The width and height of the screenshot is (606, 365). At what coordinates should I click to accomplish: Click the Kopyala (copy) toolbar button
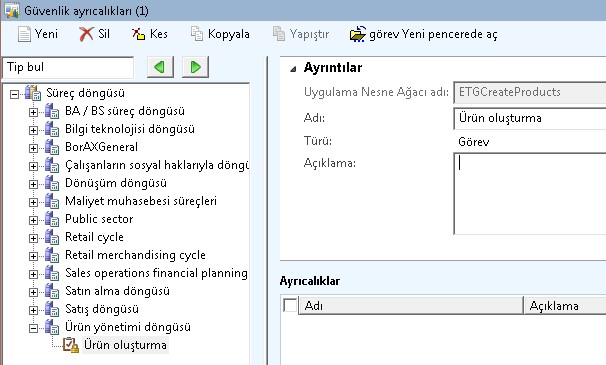tap(220, 34)
